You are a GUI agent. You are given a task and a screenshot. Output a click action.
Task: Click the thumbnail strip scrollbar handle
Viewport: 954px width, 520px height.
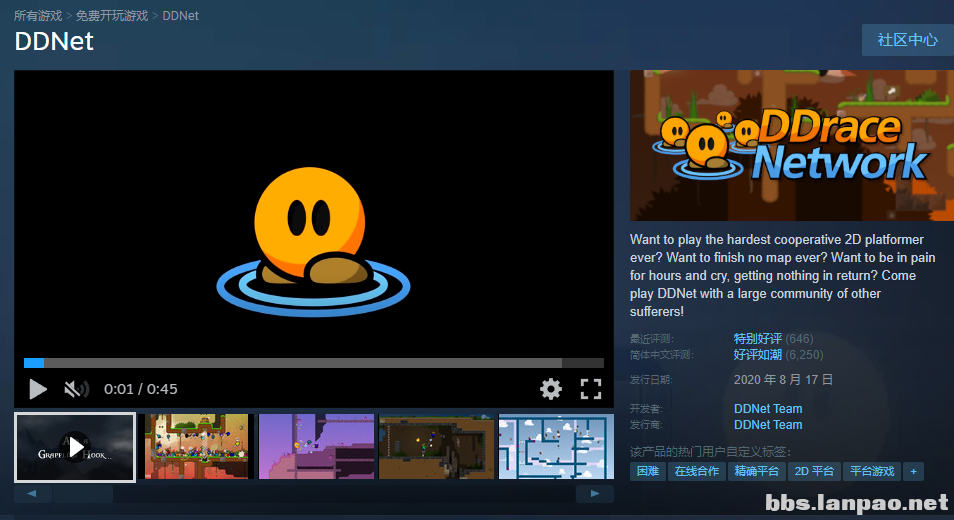coord(83,493)
